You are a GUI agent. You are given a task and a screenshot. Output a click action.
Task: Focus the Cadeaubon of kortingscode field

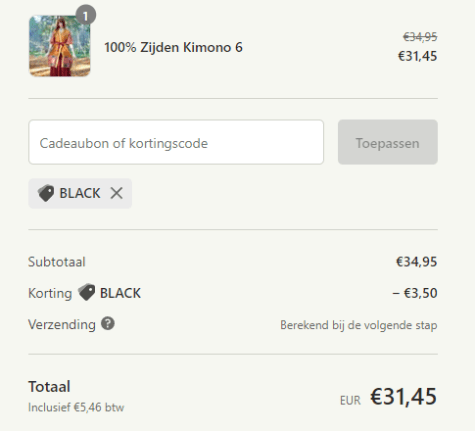point(176,142)
